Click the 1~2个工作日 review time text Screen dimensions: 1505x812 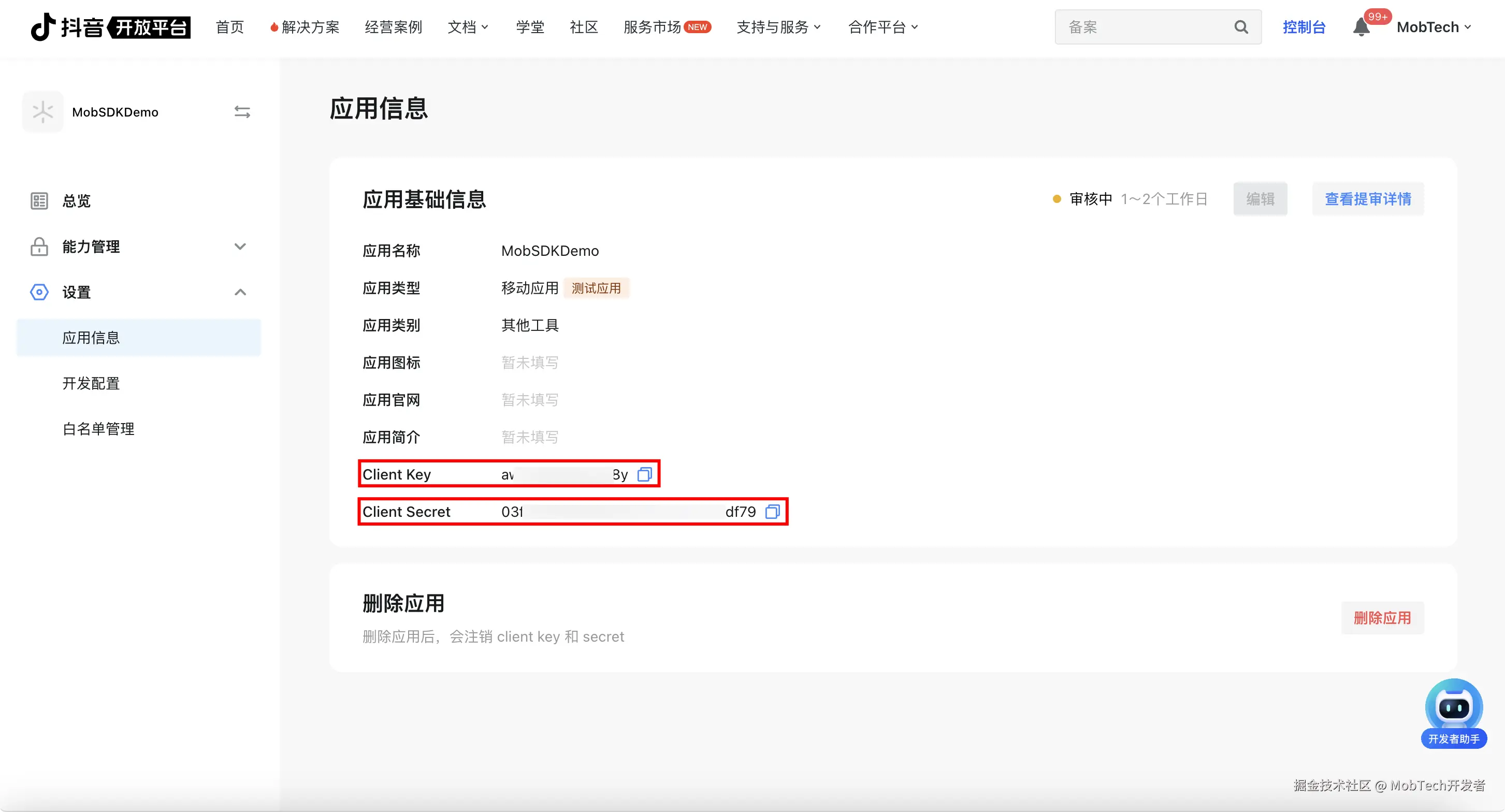click(1164, 199)
